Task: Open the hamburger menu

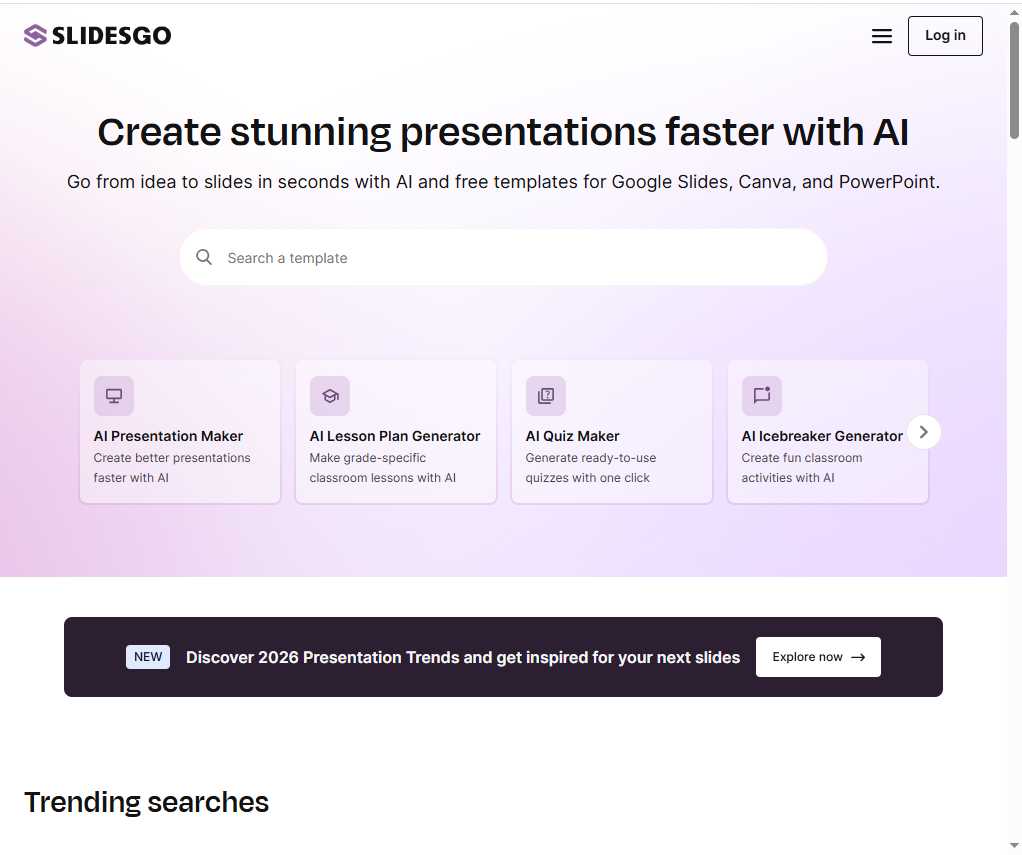Action: pyautogui.click(x=881, y=36)
